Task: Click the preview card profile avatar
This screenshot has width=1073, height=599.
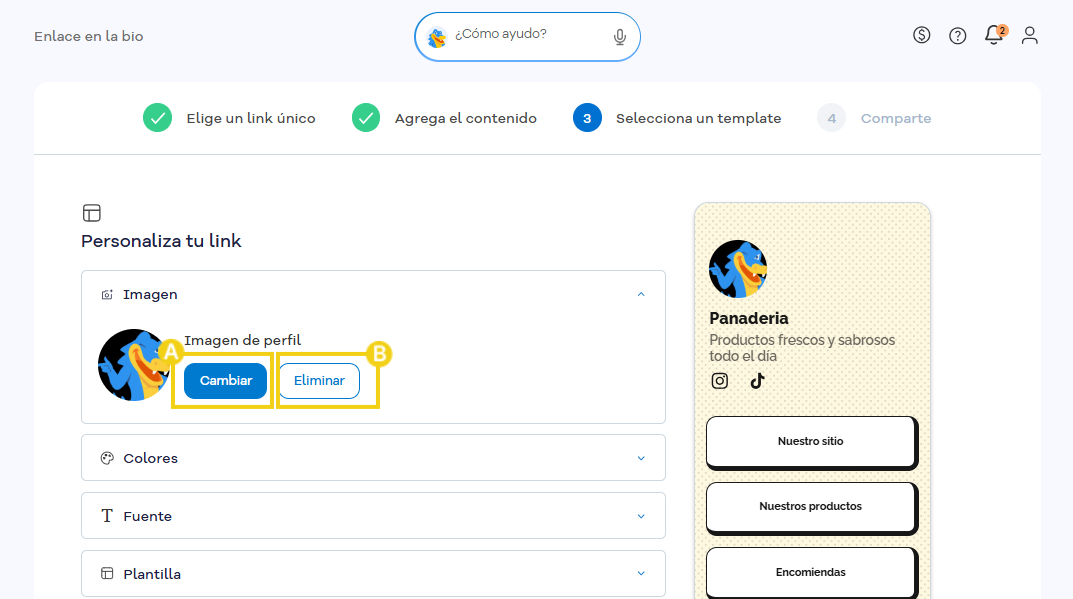Action: click(738, 269)
